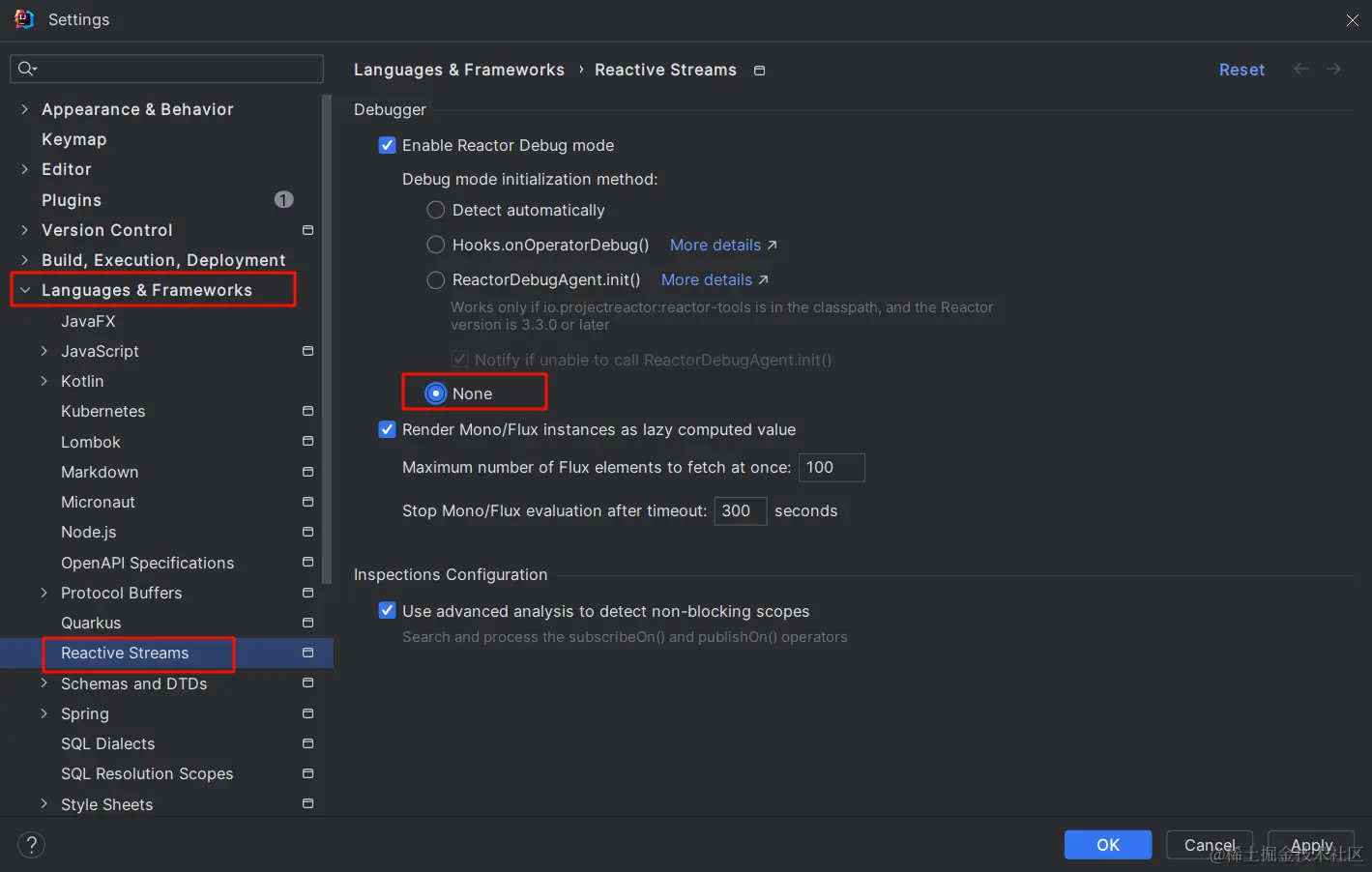Toggle Use advanced analysis for non-blocking scopes
Screen dimensions: 1372x872
coord(387,610)
